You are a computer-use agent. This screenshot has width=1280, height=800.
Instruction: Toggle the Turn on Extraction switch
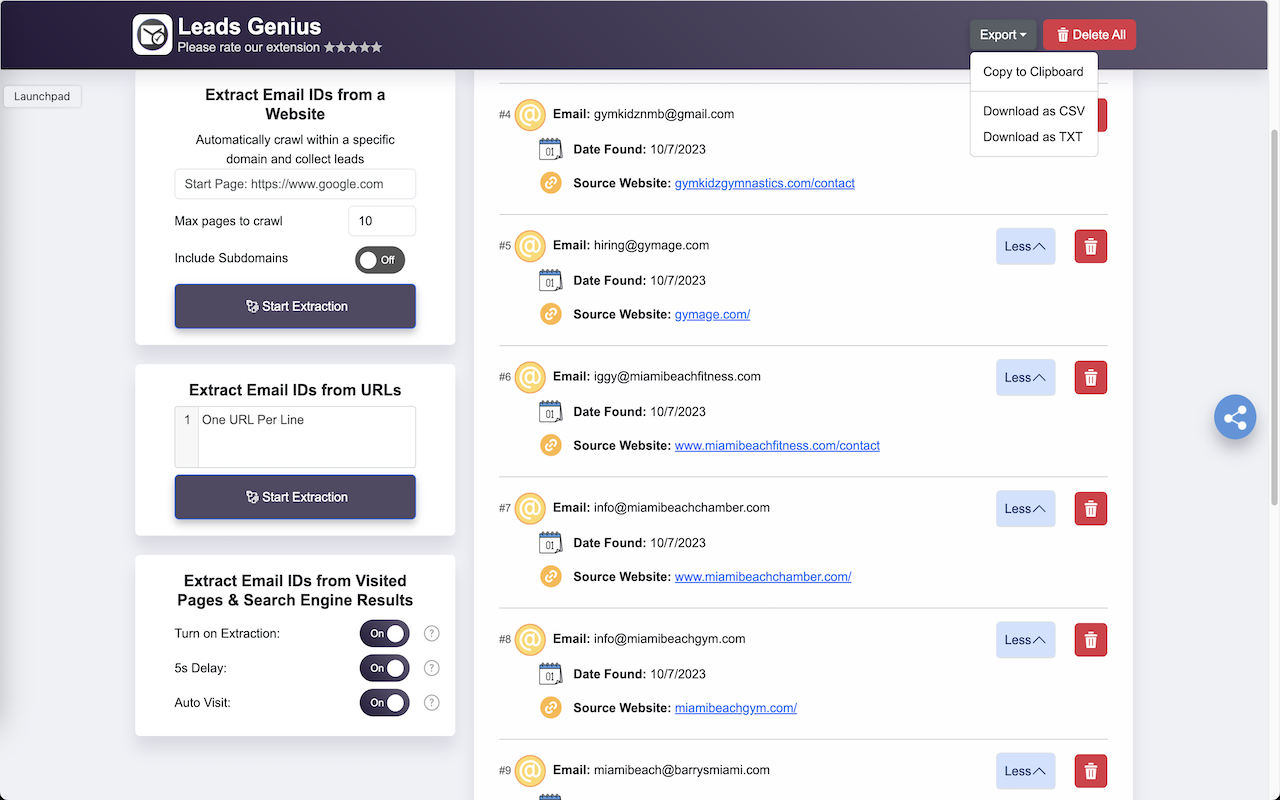pyautogui.click(x=385, y=633)
